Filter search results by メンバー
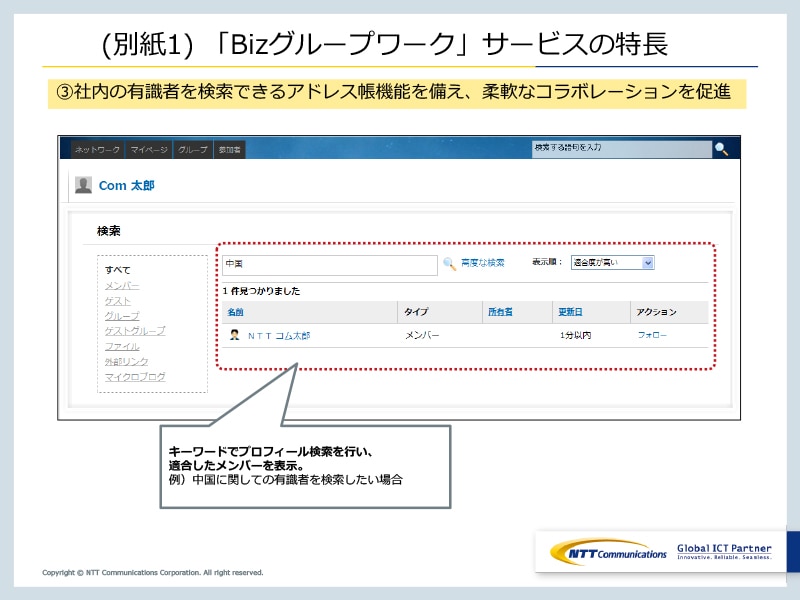 [122, 285]
